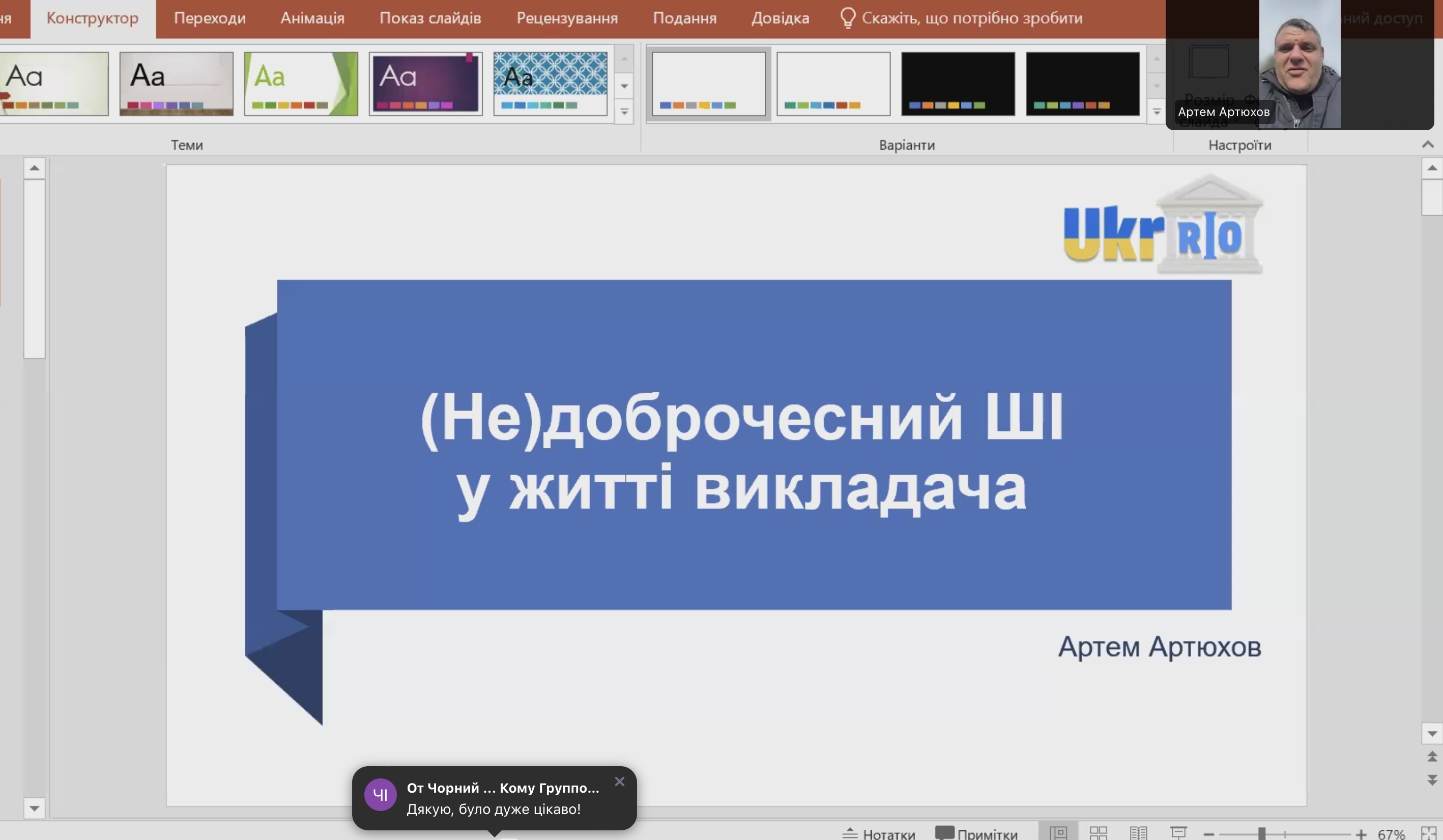
Task: Click the zoom out minus button
Action: pos(1209,835)
